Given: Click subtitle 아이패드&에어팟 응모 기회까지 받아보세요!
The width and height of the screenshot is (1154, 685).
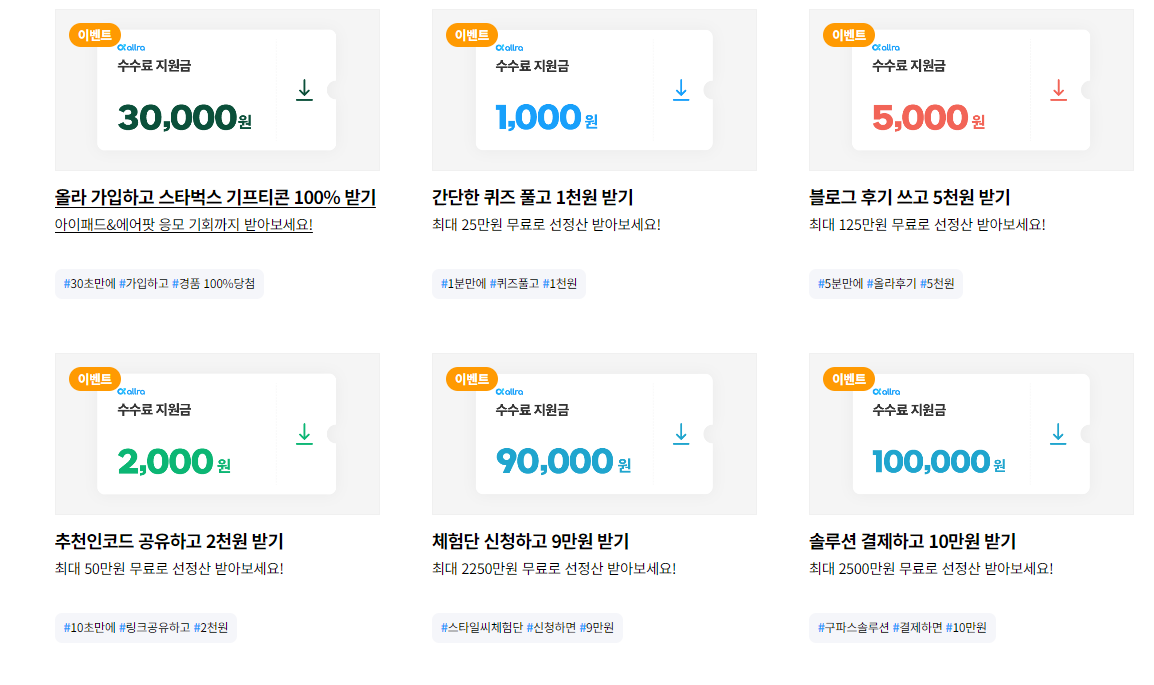Looking at the screenshot, I should pos(183,224).
